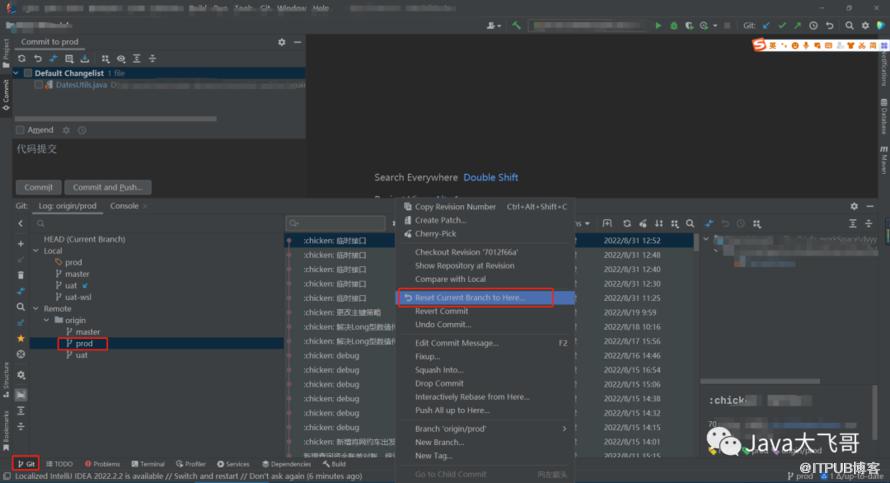Tick the DatesUtils.java file checkbox
This screenshot has width=890, height=483.
click(39, 85)
